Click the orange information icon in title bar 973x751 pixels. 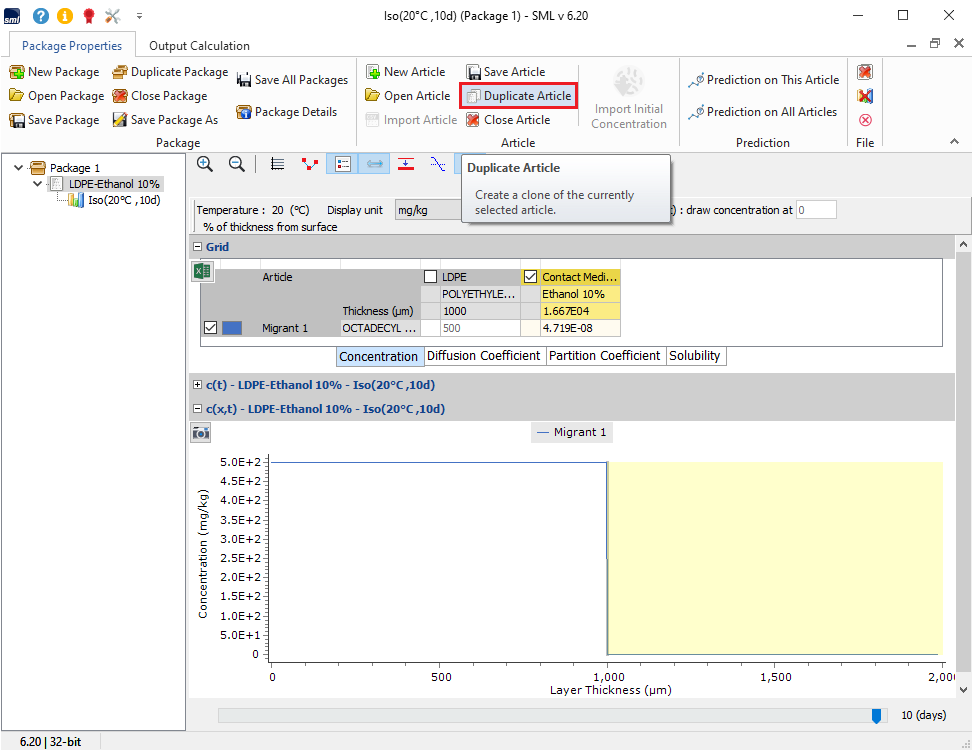pyautogui.click(x=64, y=16)
